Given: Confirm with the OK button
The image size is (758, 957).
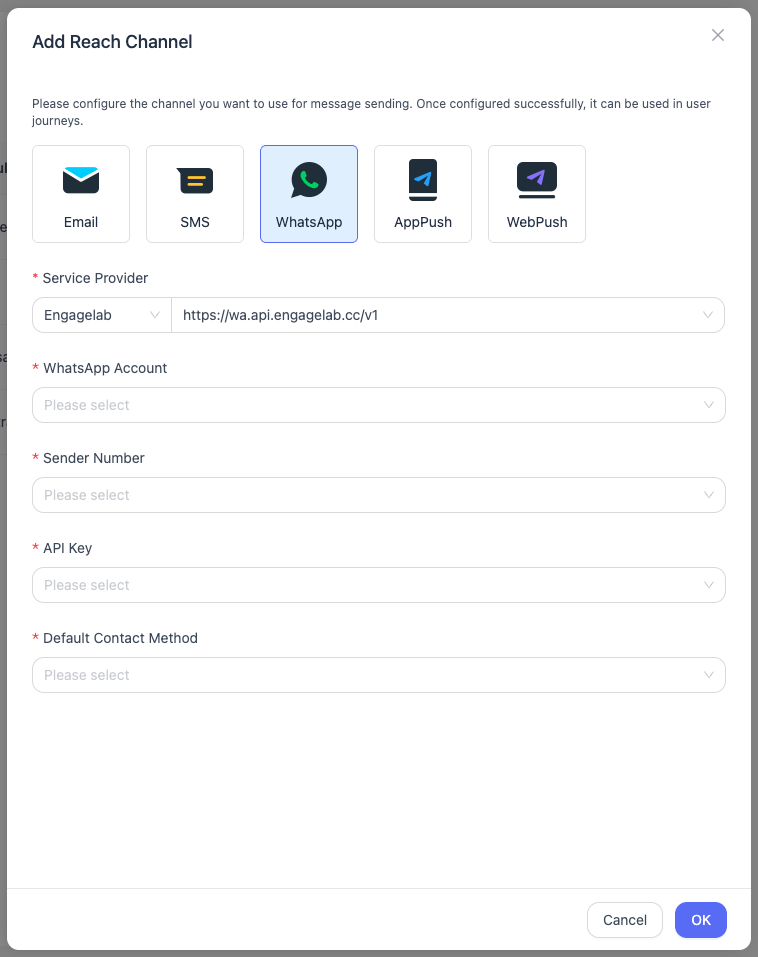Looking at the screenshot, I should pyautogui.click(x=701, y=920).
